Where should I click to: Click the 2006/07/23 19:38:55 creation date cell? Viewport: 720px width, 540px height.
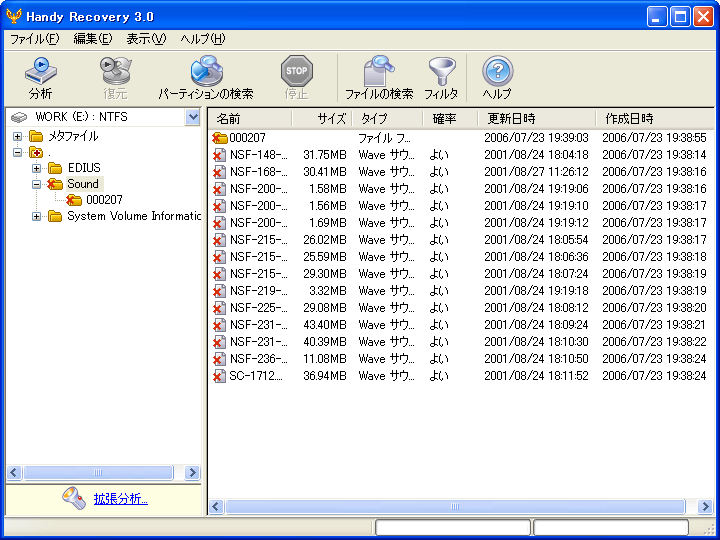[654, 138]
